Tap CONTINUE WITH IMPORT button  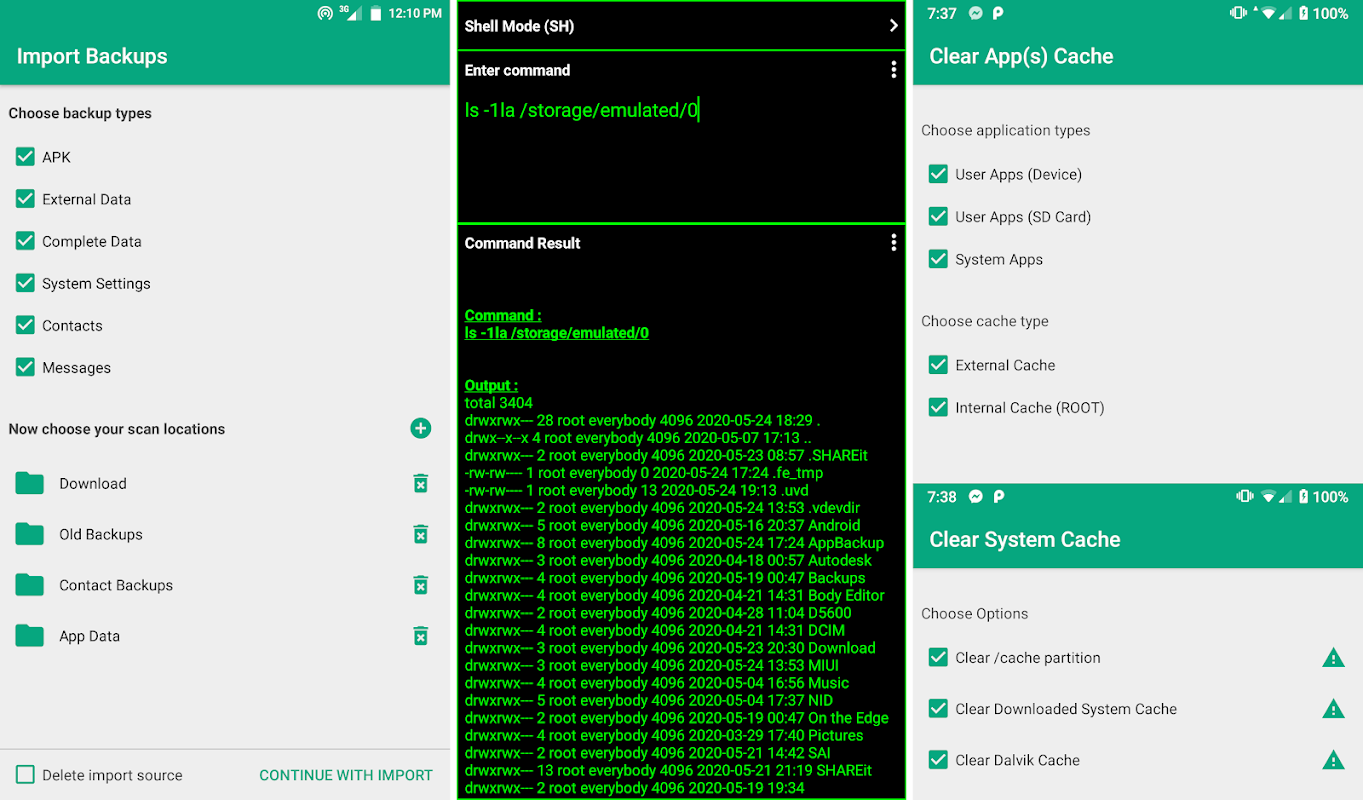point(346,775)
